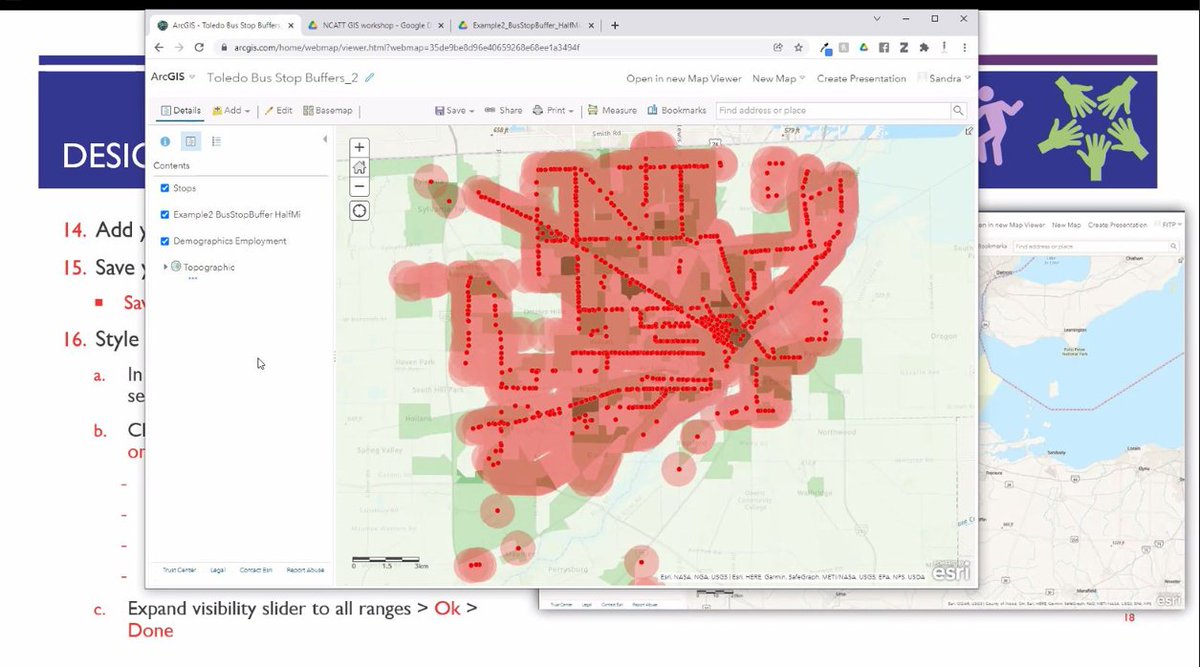Collapse the side panel with arrow

point(323,139)
